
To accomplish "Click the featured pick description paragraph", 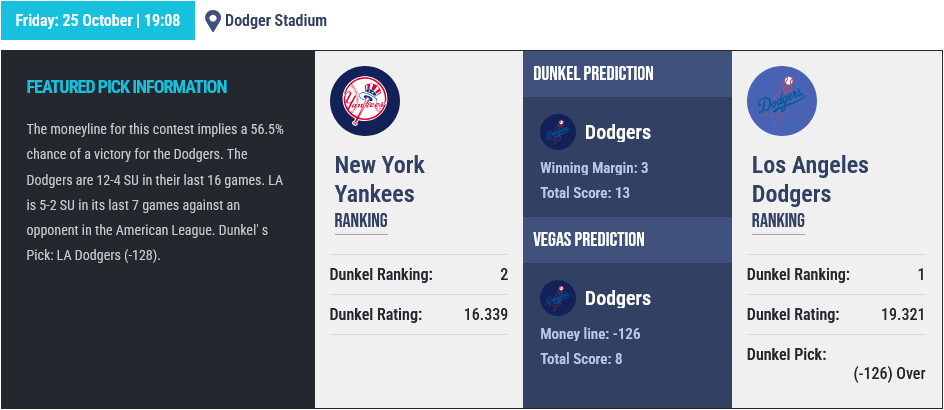I will coord(155,192).
